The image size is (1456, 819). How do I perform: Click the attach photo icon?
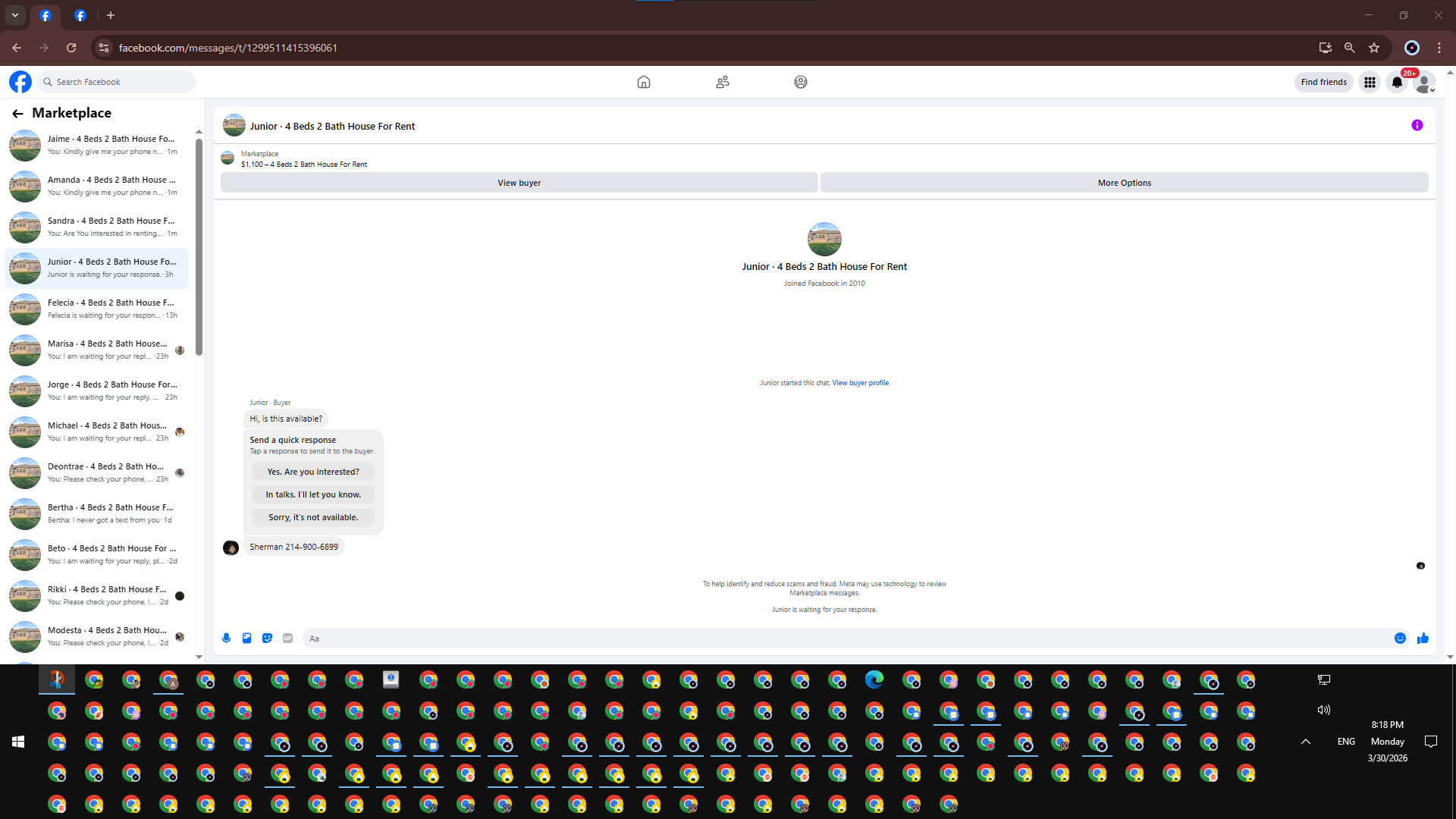point(246,639)
